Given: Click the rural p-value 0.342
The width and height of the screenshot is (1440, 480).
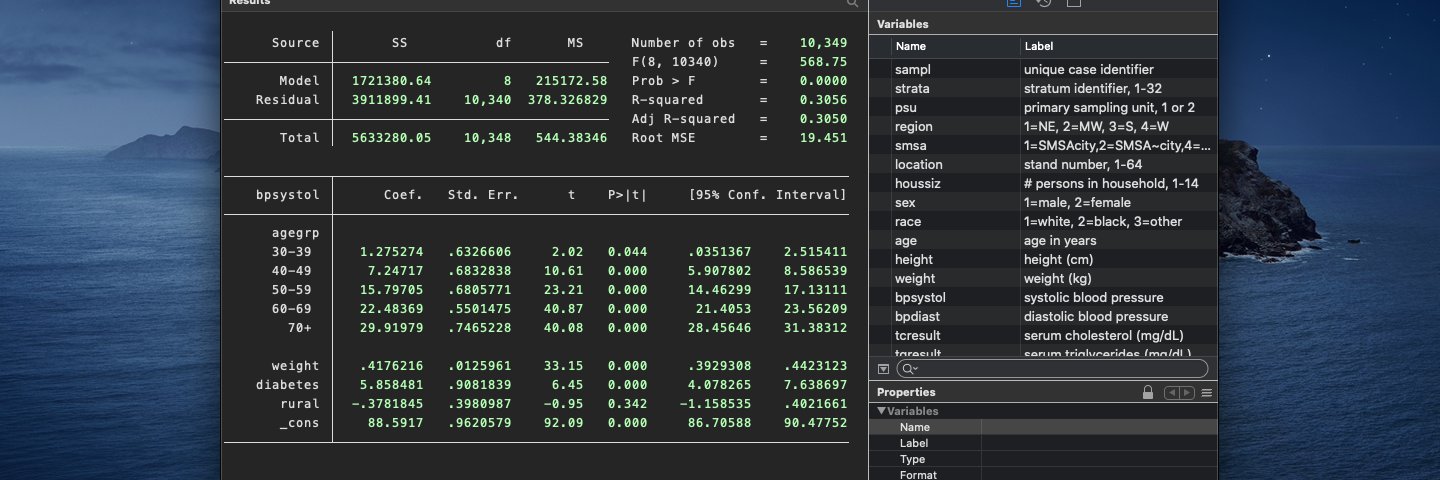Looking at the screenshot, I should [627, 404].
